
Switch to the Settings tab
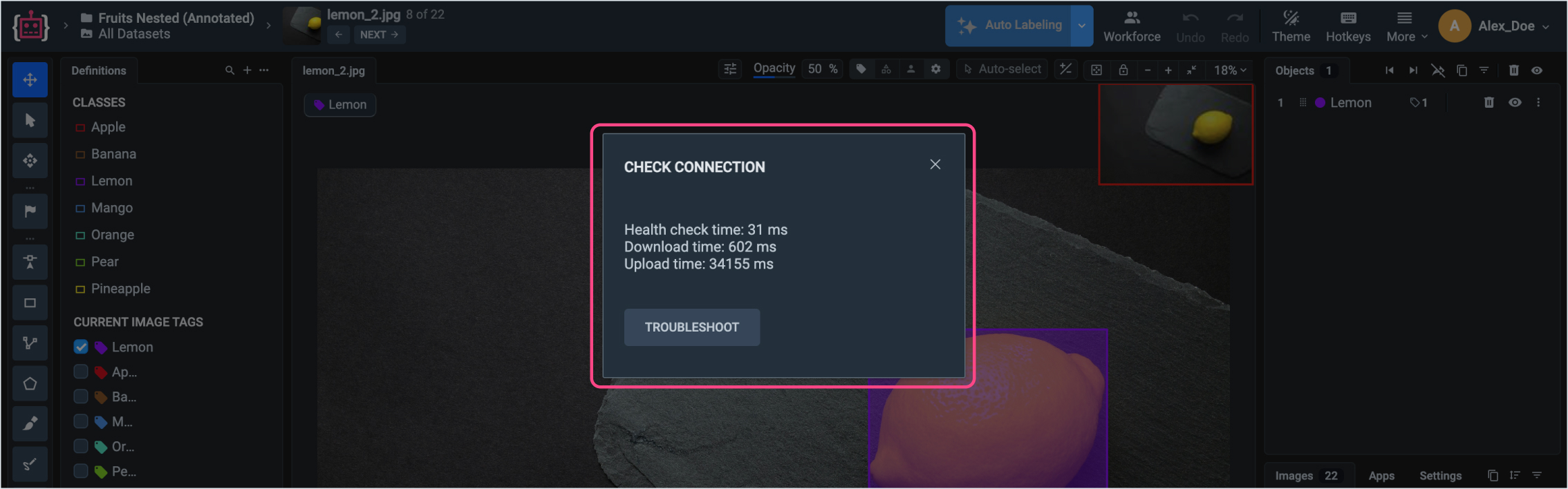point(1441,476)
